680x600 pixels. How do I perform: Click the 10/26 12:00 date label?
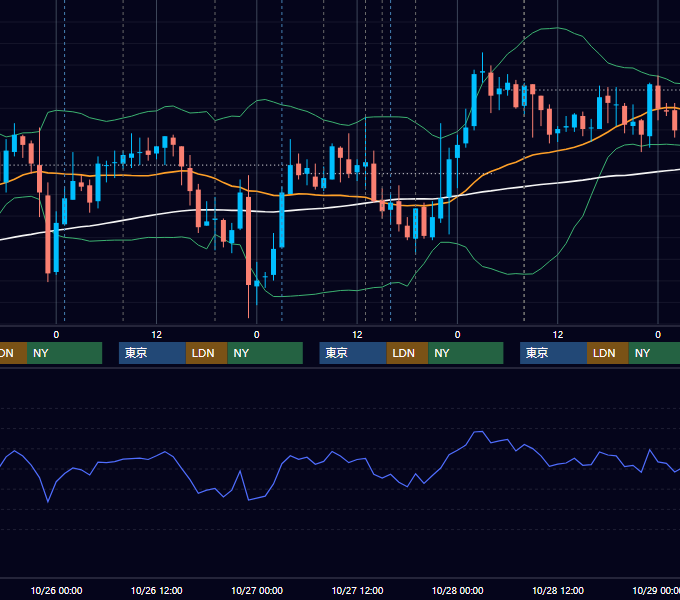point(157,590)
